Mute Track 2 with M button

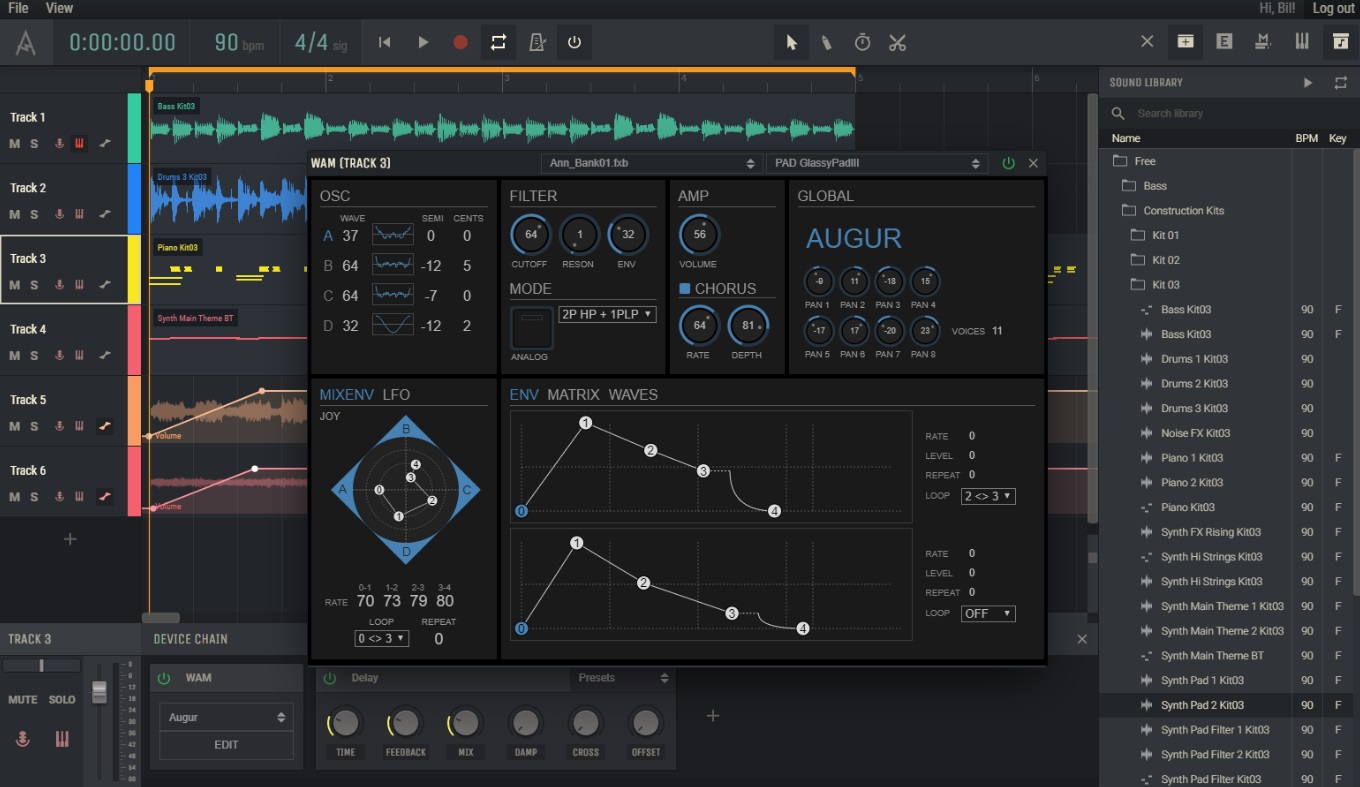(14, 214)
